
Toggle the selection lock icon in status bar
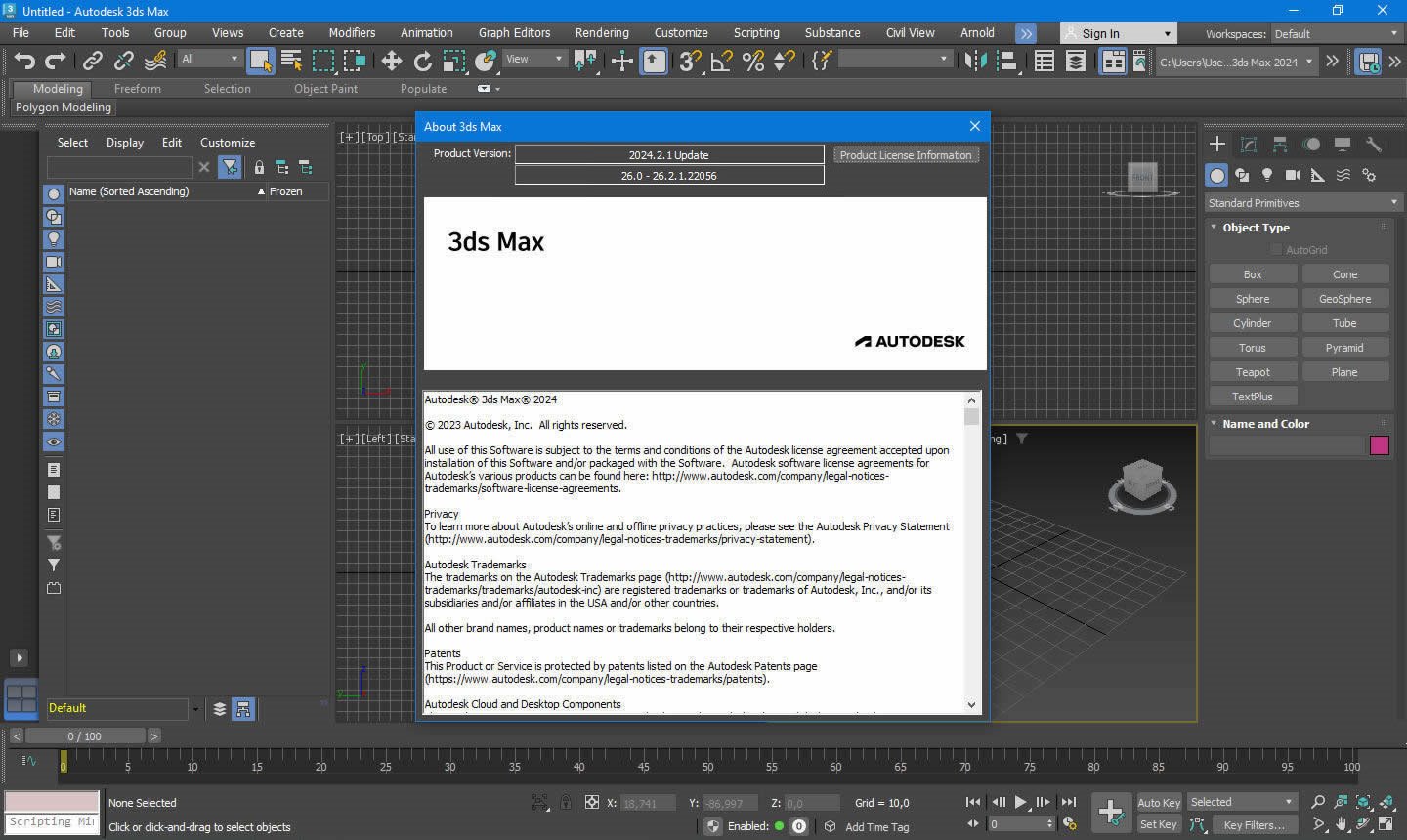566,803
